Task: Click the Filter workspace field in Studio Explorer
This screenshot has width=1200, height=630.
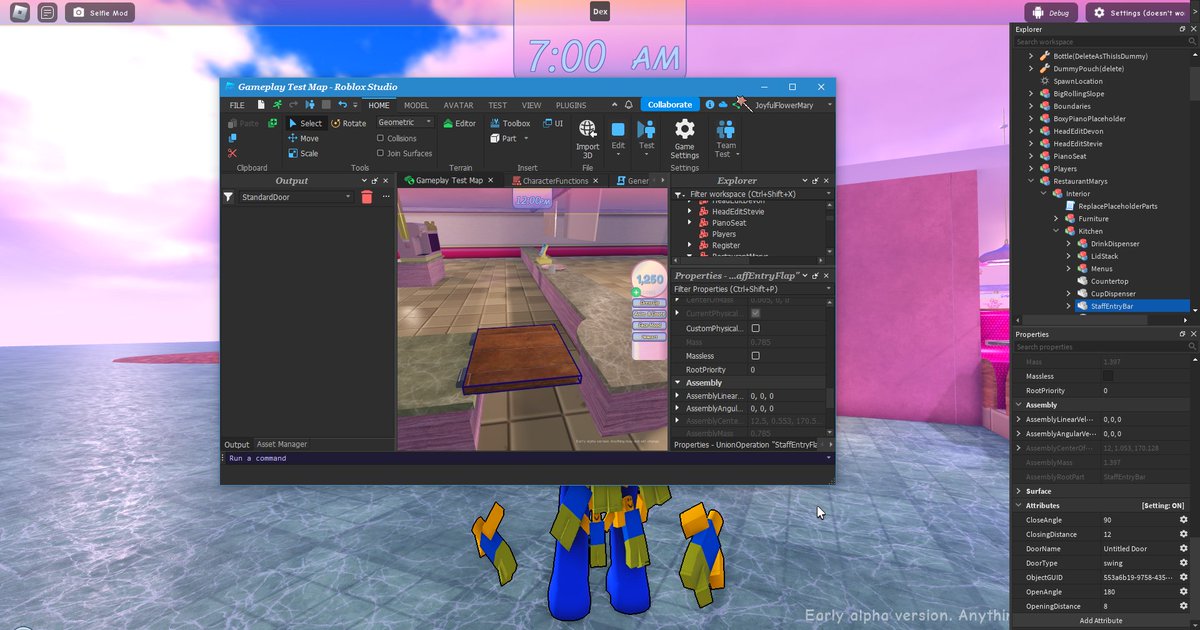Action: tap(750, 194)
